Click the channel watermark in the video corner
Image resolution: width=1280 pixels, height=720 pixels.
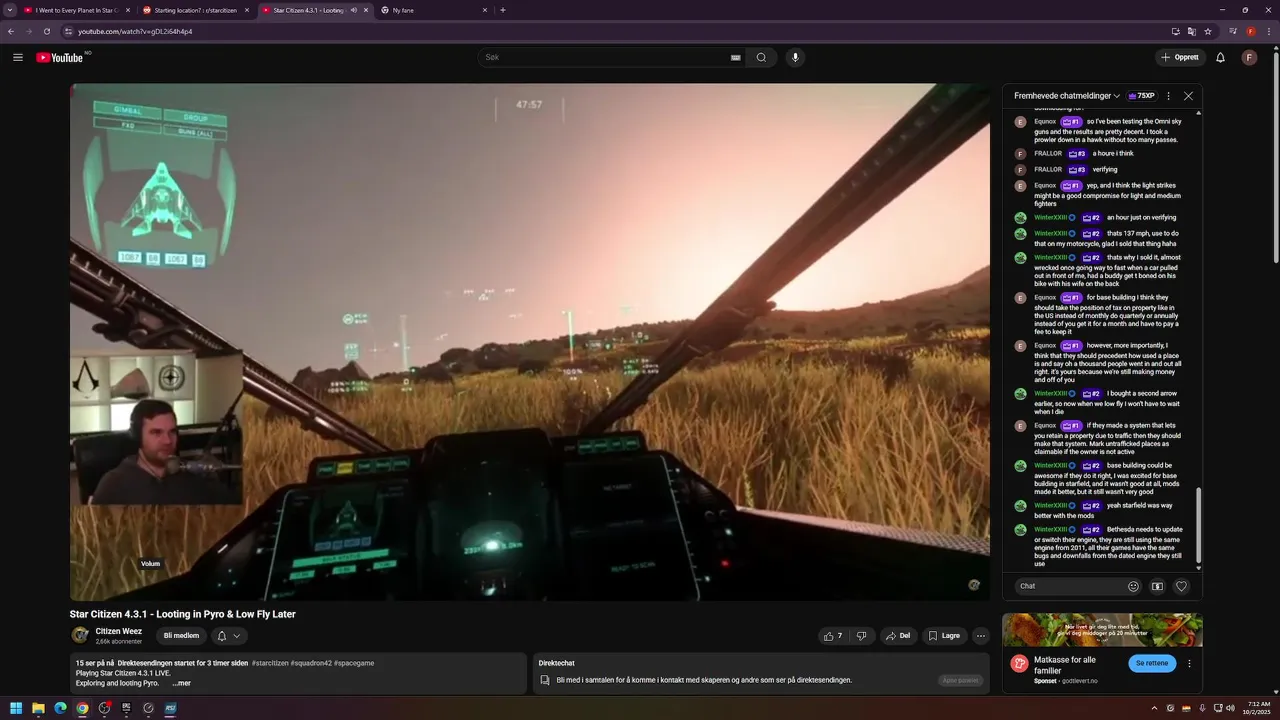[973, 585]
